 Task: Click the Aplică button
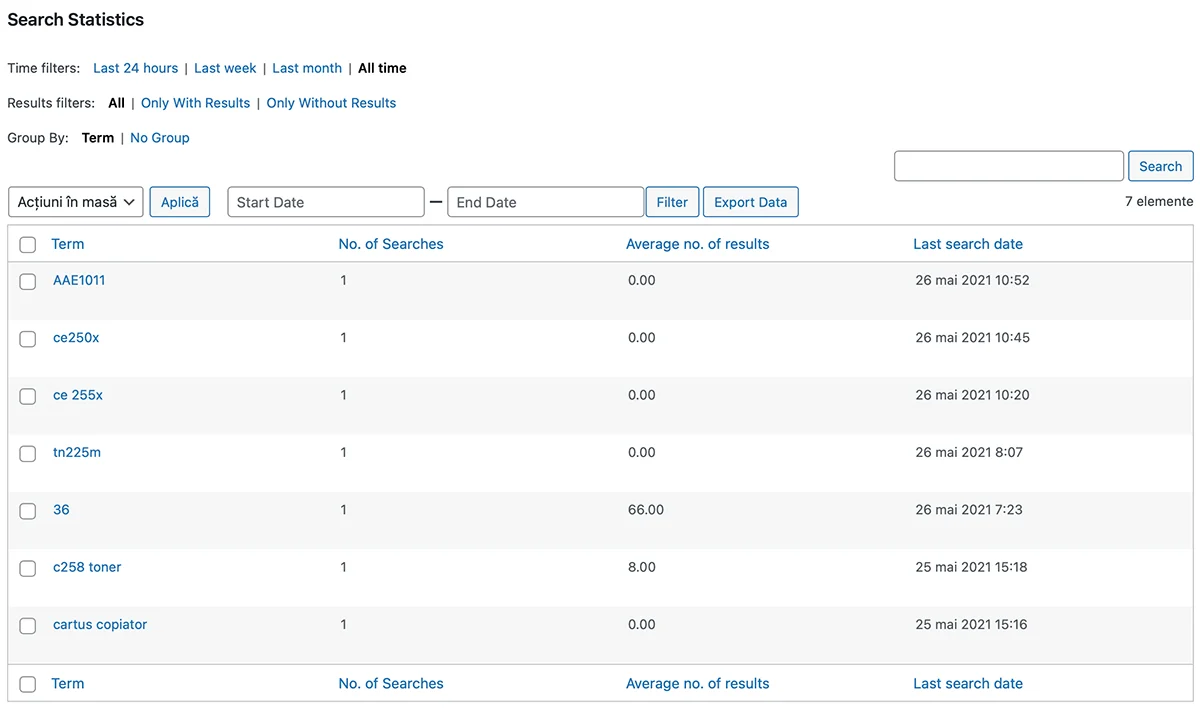point(180,202)
